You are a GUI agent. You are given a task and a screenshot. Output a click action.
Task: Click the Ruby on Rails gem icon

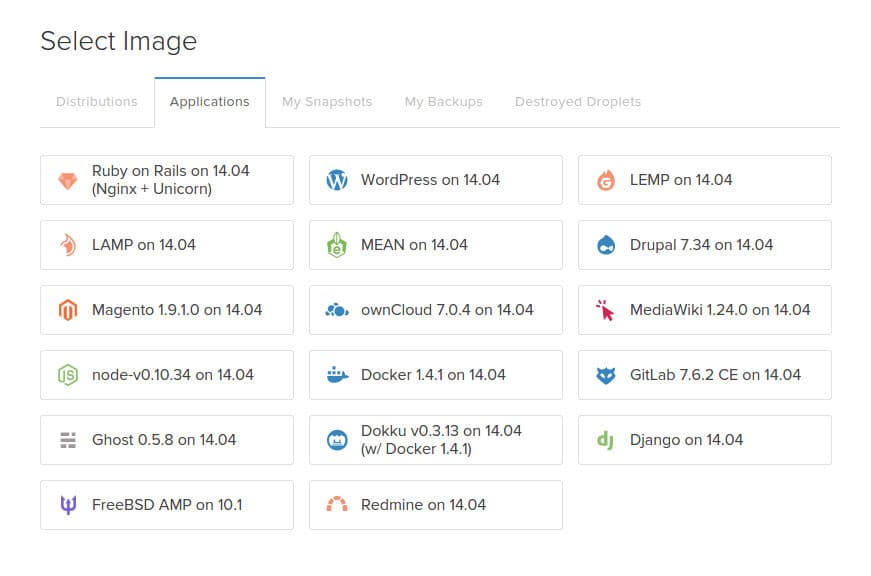68,181
